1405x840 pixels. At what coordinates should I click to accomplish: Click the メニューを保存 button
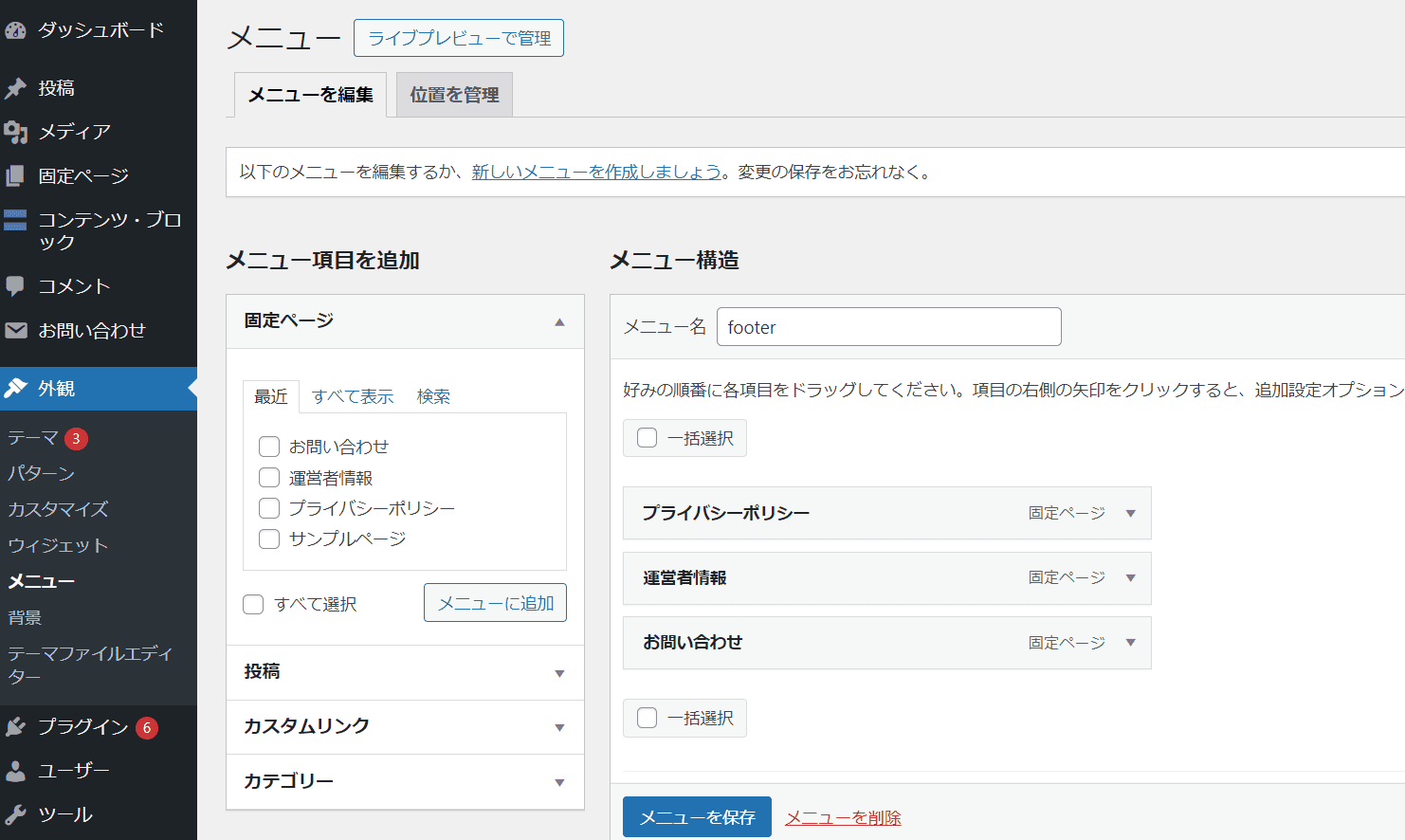[x=697, y=817]
